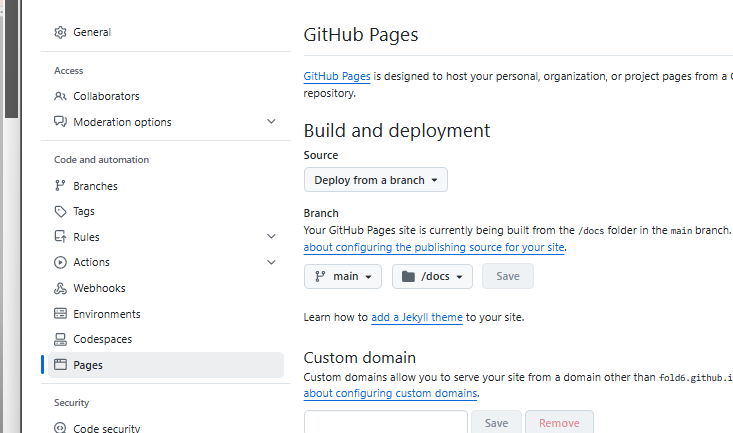Open the main branch dropdown
The height and width of the screenshot is (433, 733).
[x=343, y=276]
